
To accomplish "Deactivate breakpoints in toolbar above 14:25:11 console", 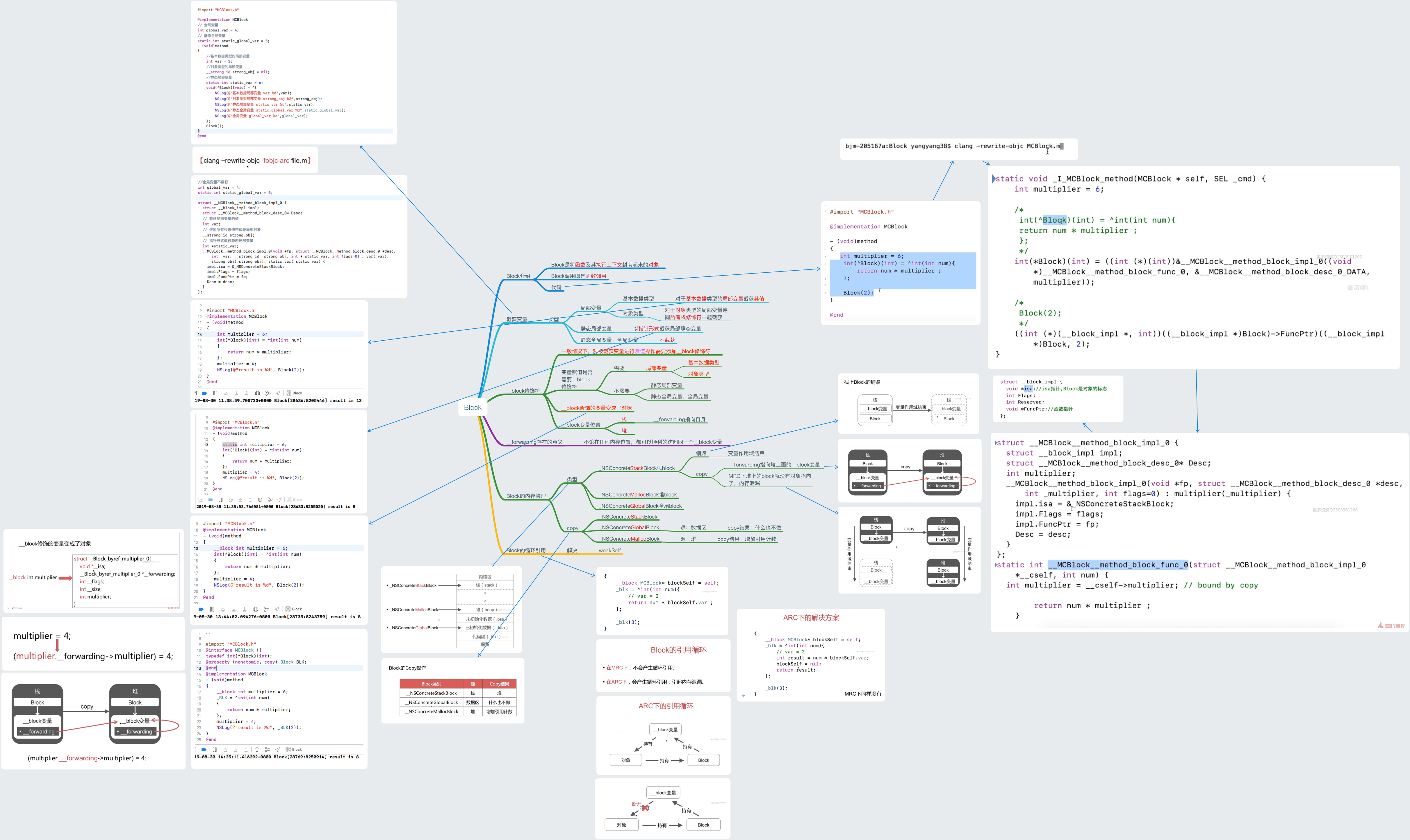I will (204, 749).
